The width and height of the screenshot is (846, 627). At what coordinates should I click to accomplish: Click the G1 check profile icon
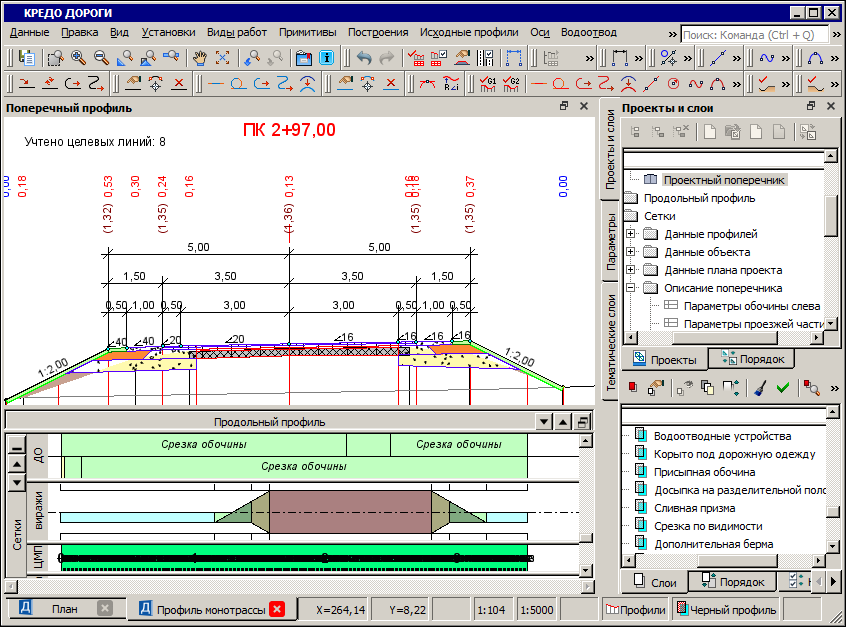click(x=487, y=84)
